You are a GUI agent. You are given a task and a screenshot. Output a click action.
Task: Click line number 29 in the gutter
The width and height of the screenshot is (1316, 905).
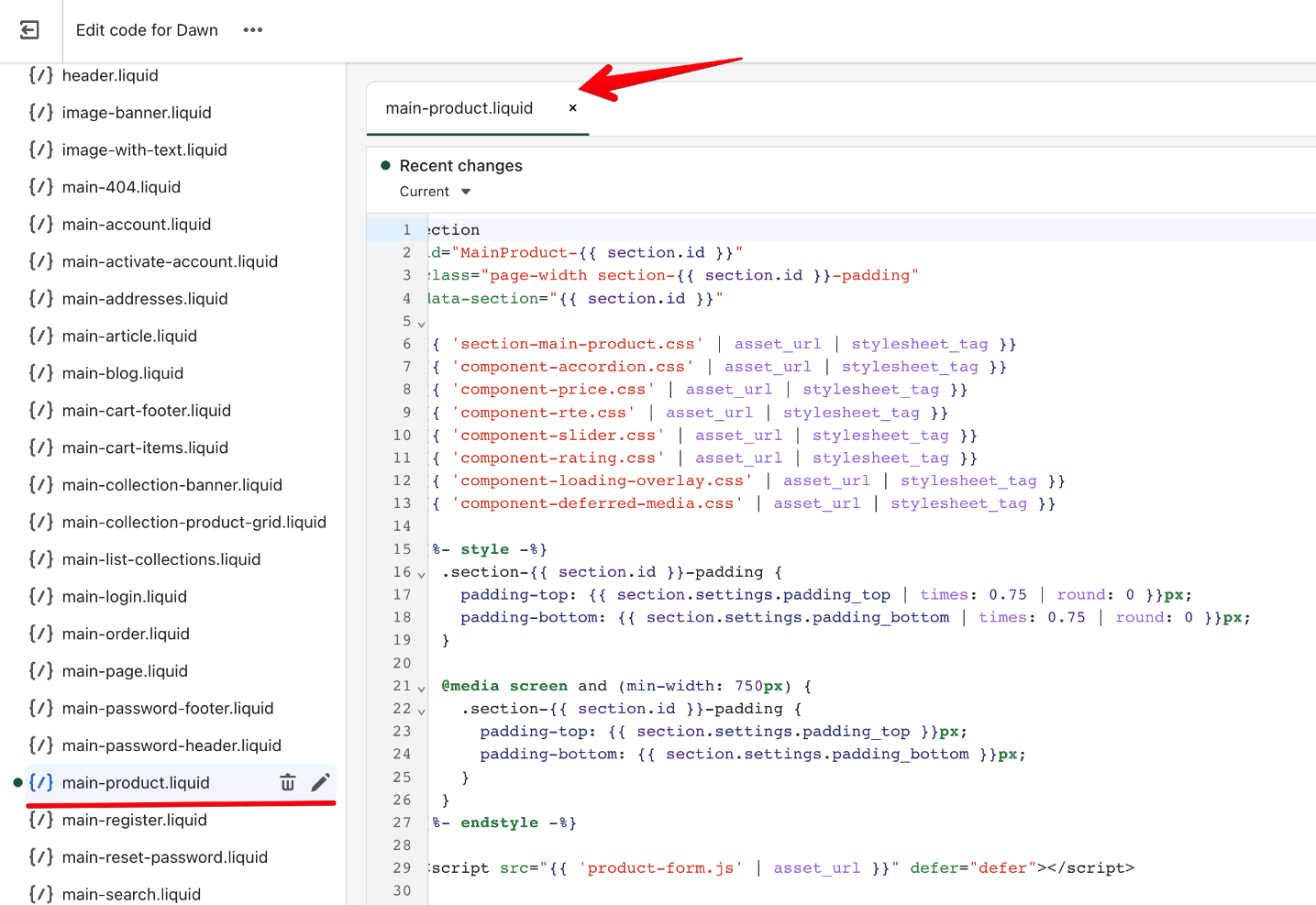pos(402,867)
